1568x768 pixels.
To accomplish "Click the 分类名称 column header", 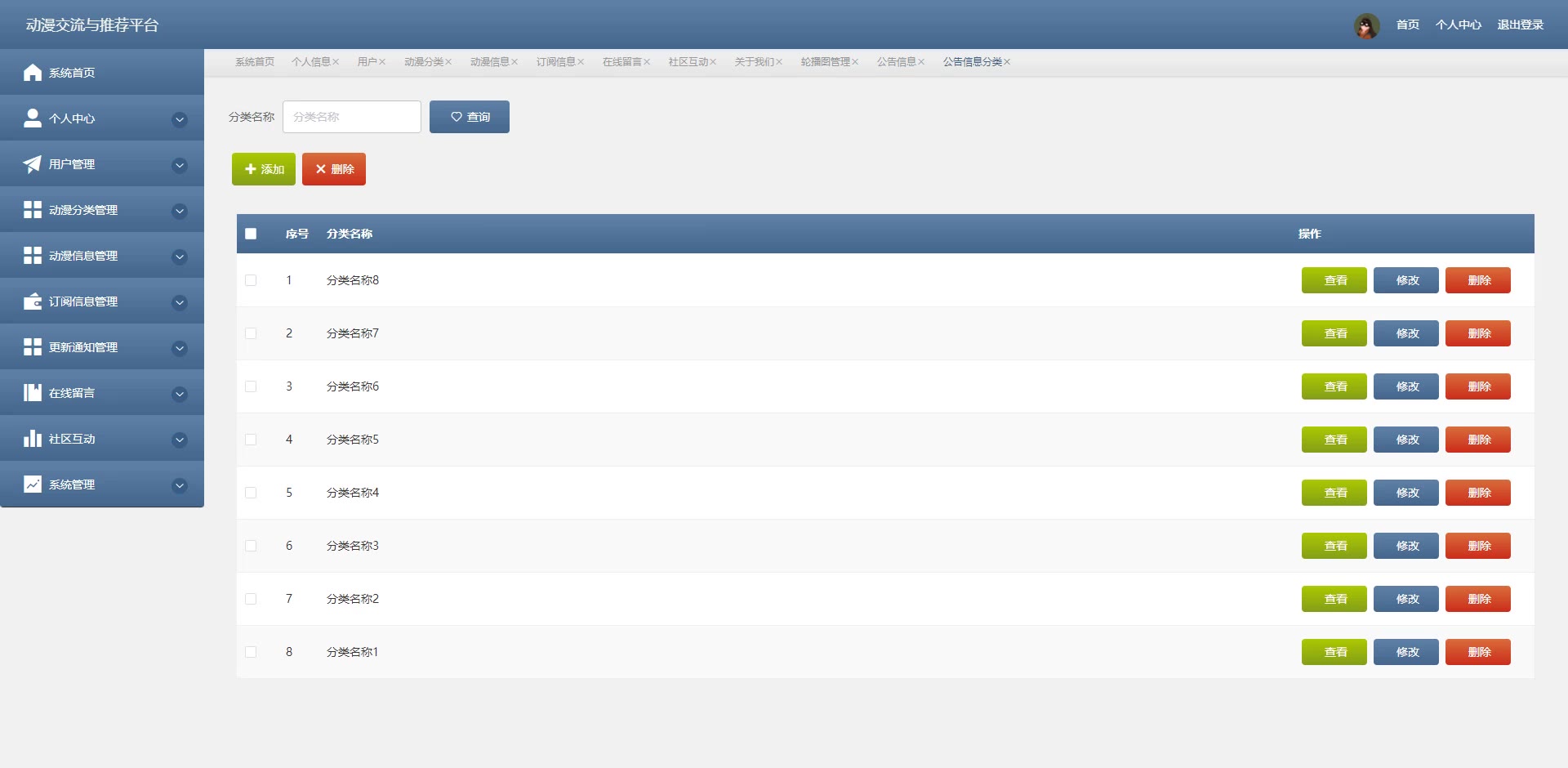I will pos(350,234).
